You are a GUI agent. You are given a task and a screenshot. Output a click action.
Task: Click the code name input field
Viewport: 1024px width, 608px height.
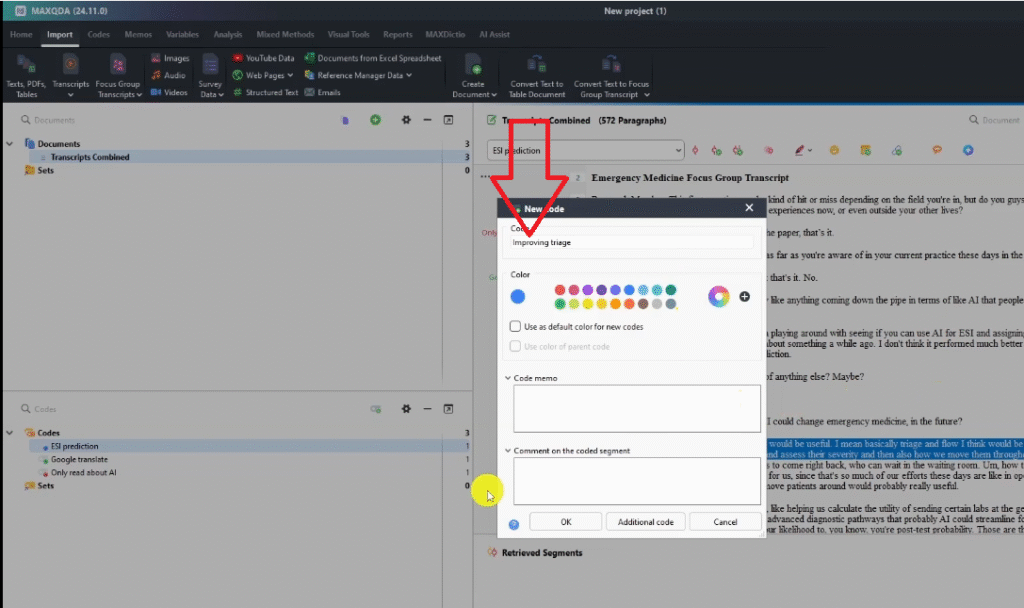pyautogui.click(x=630, y=242)
